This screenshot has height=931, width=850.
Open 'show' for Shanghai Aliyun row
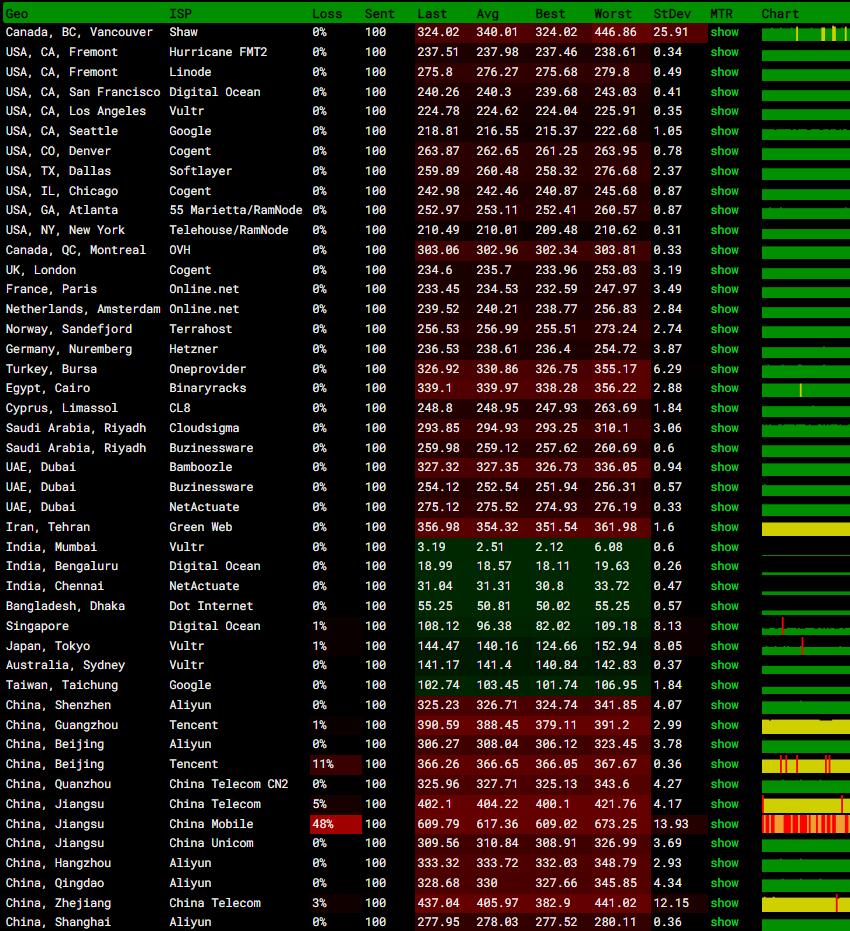coord(724,923)
